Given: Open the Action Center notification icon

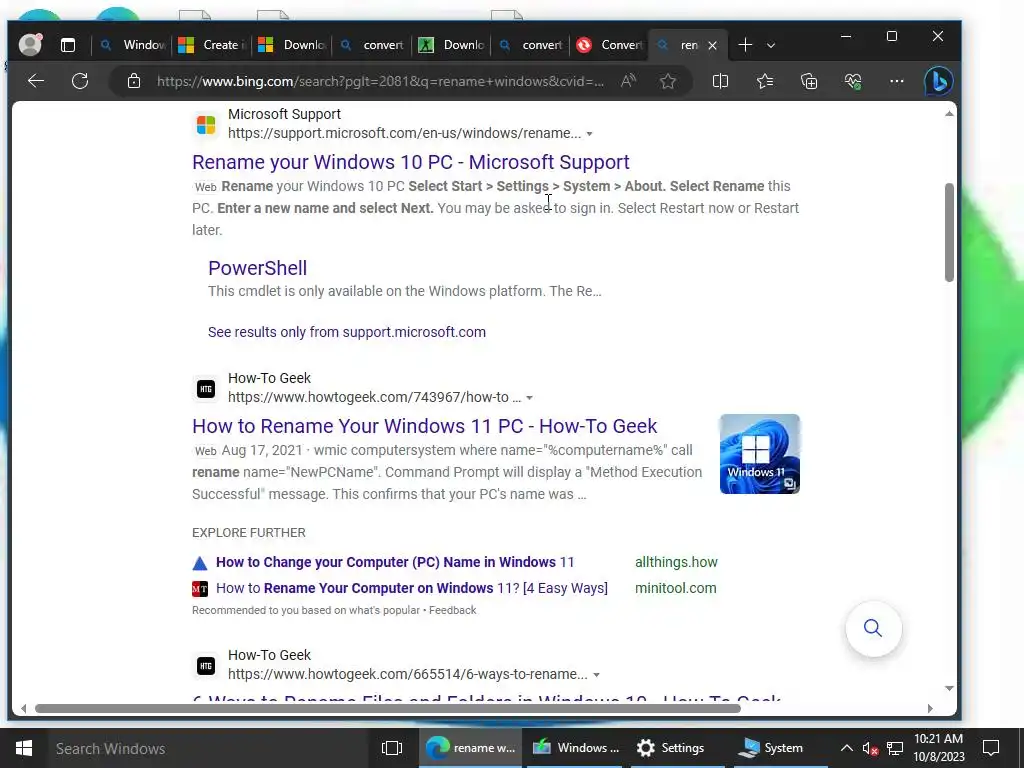Looking at the screenshot, I should pyautogui.click(x=991, y=748).
